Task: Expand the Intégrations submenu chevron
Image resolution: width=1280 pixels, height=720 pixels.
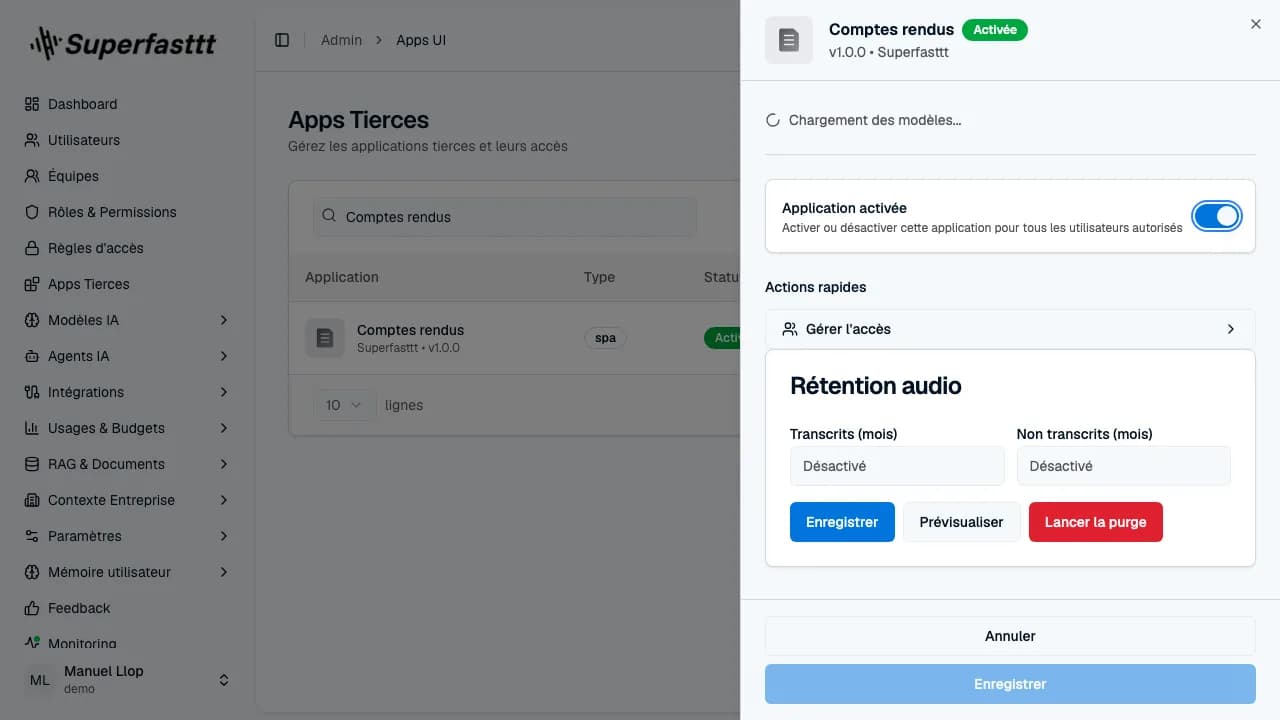Action: tap(224, 392)
